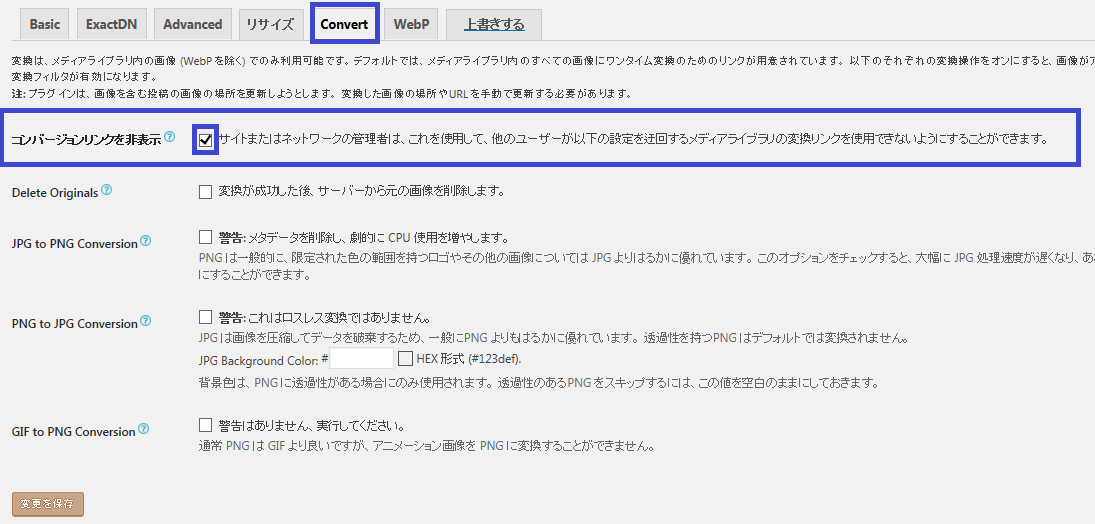Open the ExactDN tab
This screenshot has height=524, width=1095.
(111, 24)
